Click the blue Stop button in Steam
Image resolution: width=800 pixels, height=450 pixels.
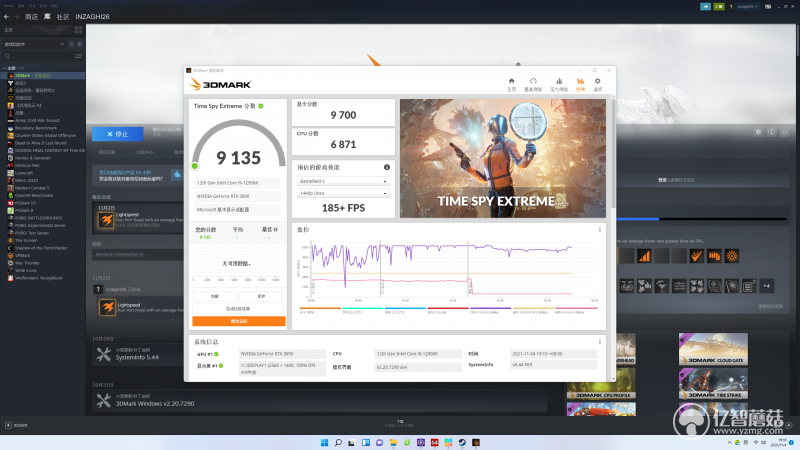click(118, 134)
